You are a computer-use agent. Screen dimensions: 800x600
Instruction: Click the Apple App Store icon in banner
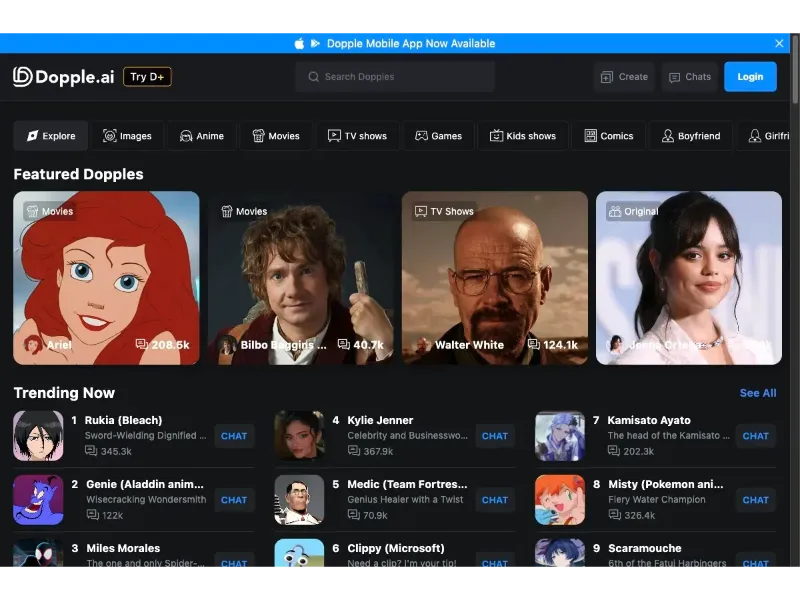point(299,43)
